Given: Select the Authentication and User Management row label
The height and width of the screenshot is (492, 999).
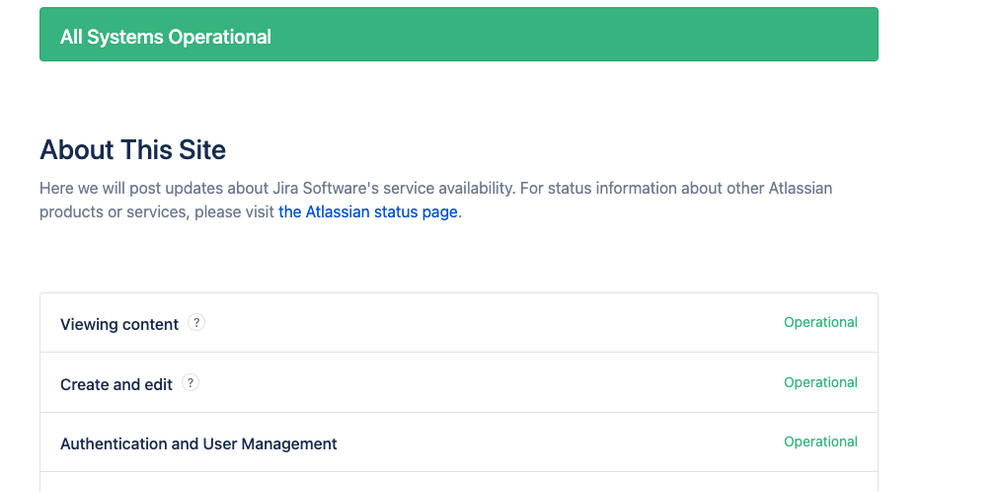Looking at the screenshot, I should [x=198, y=444].
